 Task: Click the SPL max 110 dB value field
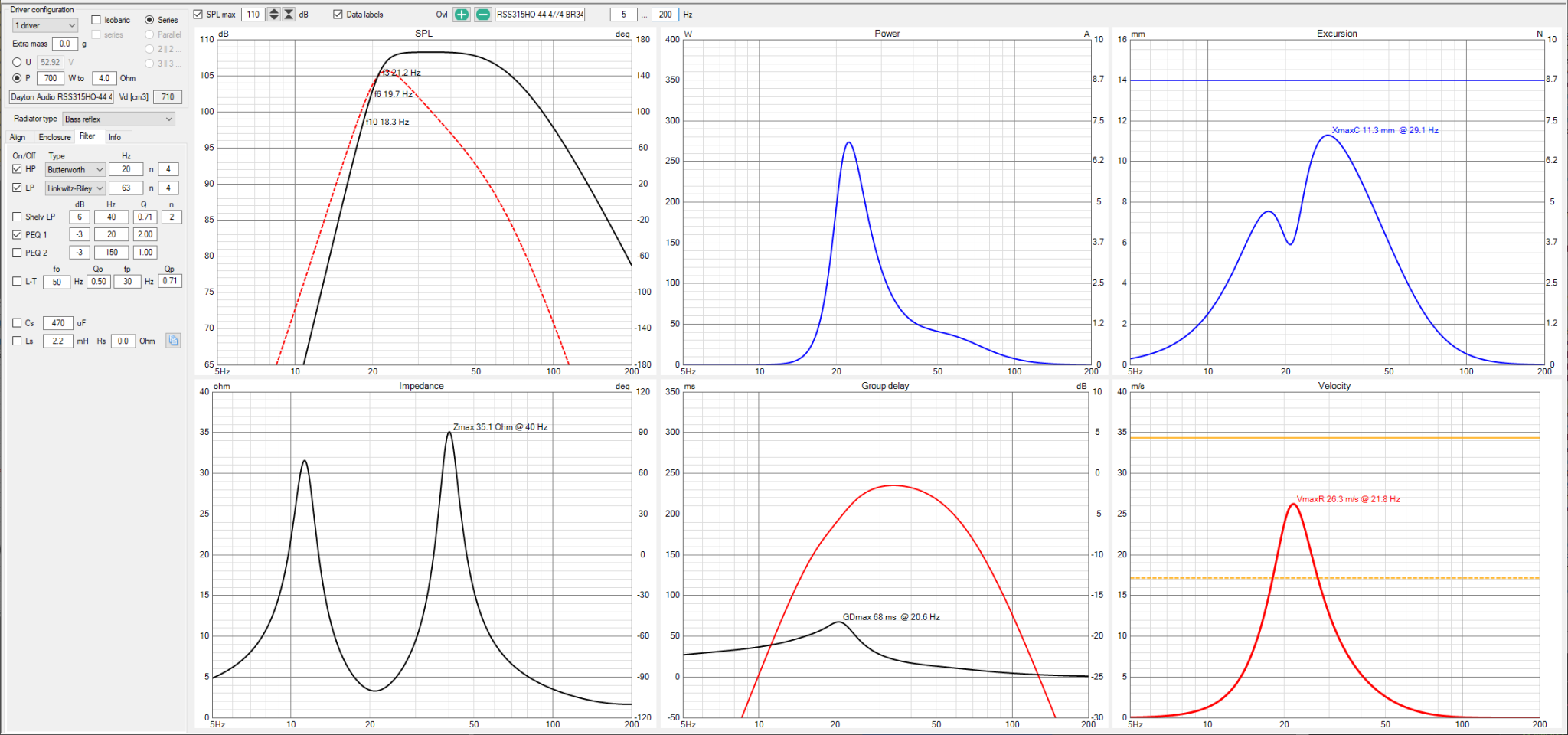(253, 15)
